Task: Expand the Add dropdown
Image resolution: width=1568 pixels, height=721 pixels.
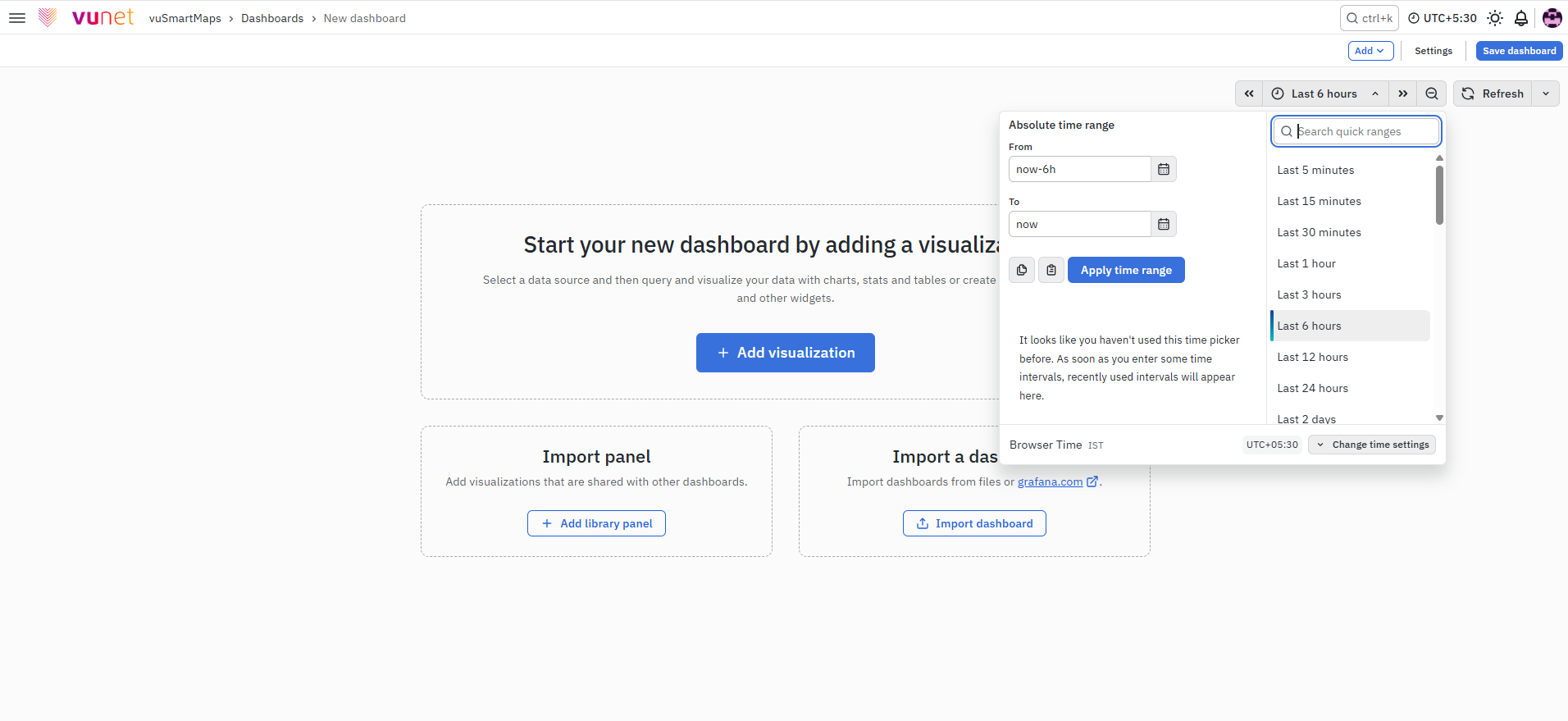Action: point(1370,51)
